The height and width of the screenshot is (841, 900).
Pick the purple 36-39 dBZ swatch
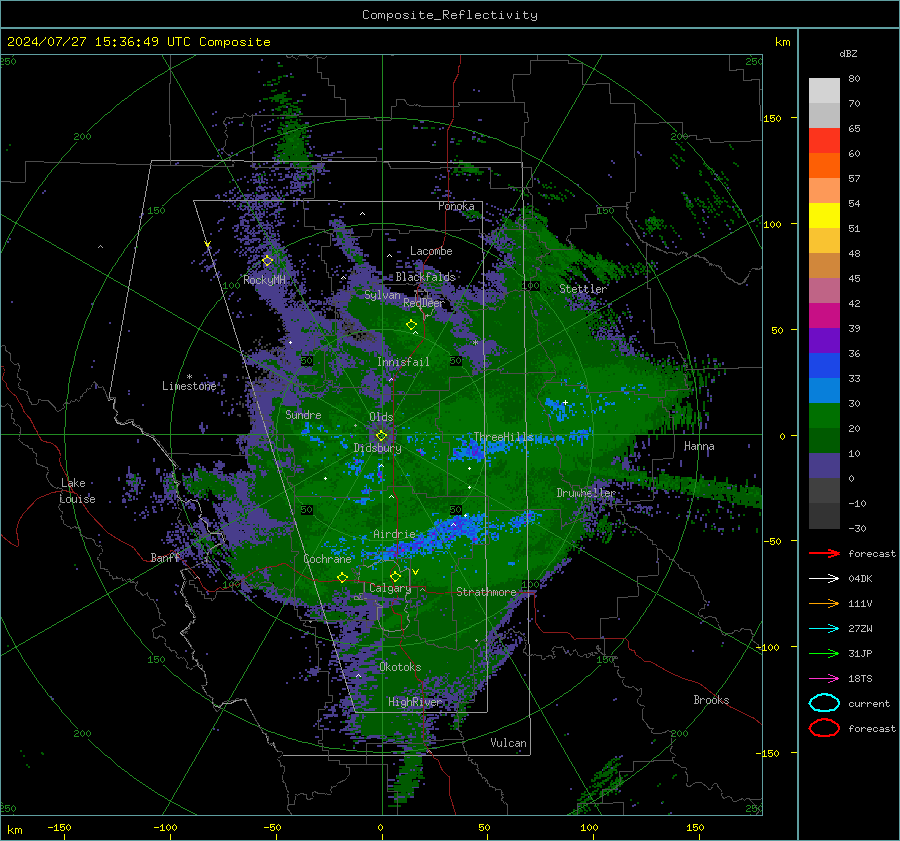click(x=824, y=340)
